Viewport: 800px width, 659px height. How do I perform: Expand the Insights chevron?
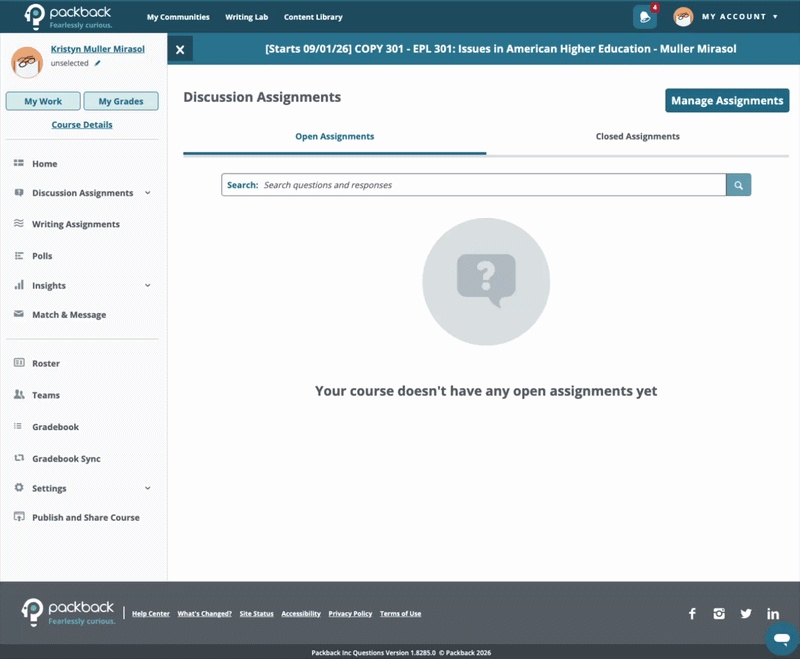pos(148,285)
